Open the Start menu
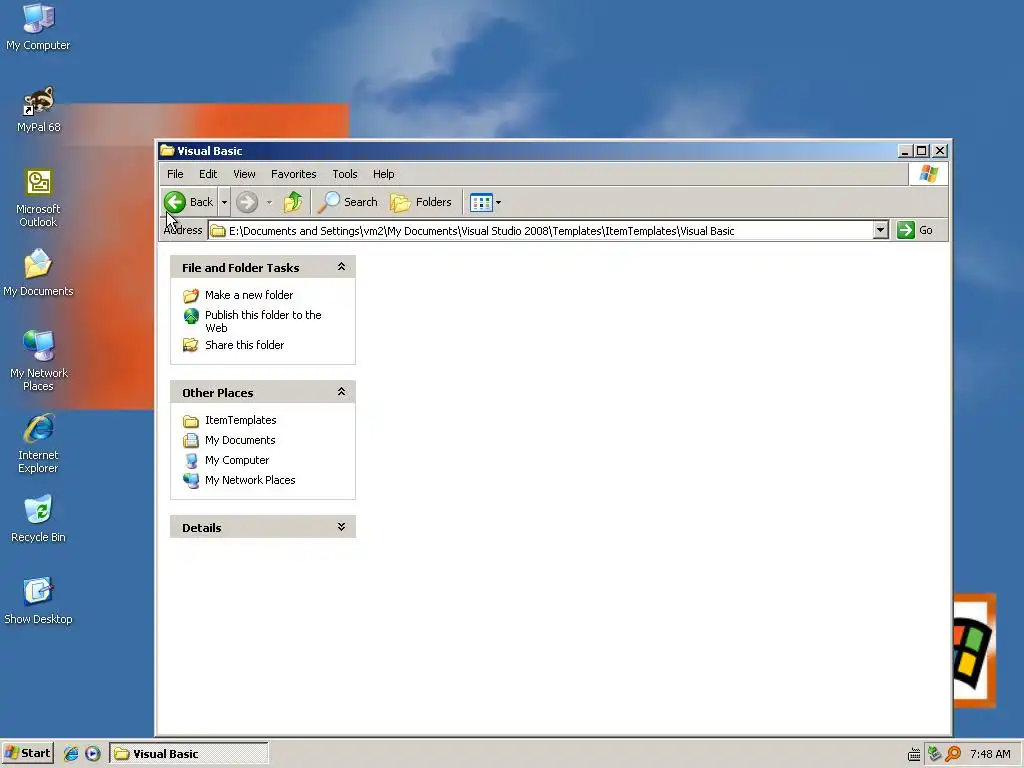Screen dimensions: 1024x768 [27, 753]
